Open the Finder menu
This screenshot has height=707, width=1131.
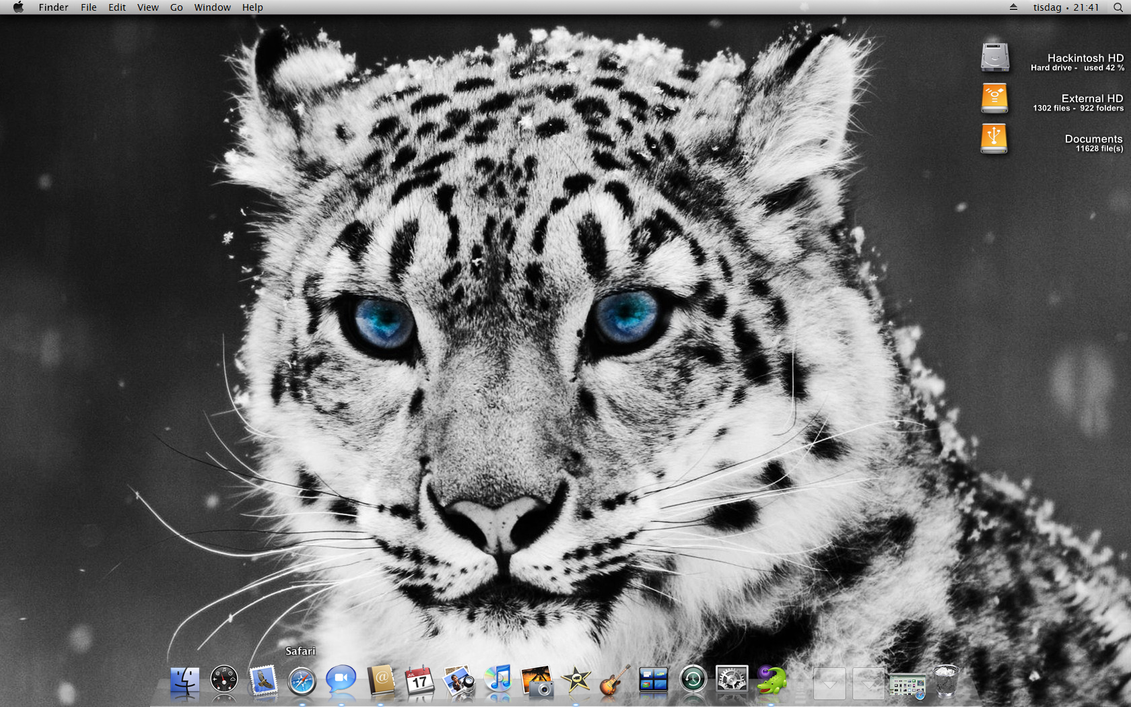pyautogui.click(x=53, y=7)
